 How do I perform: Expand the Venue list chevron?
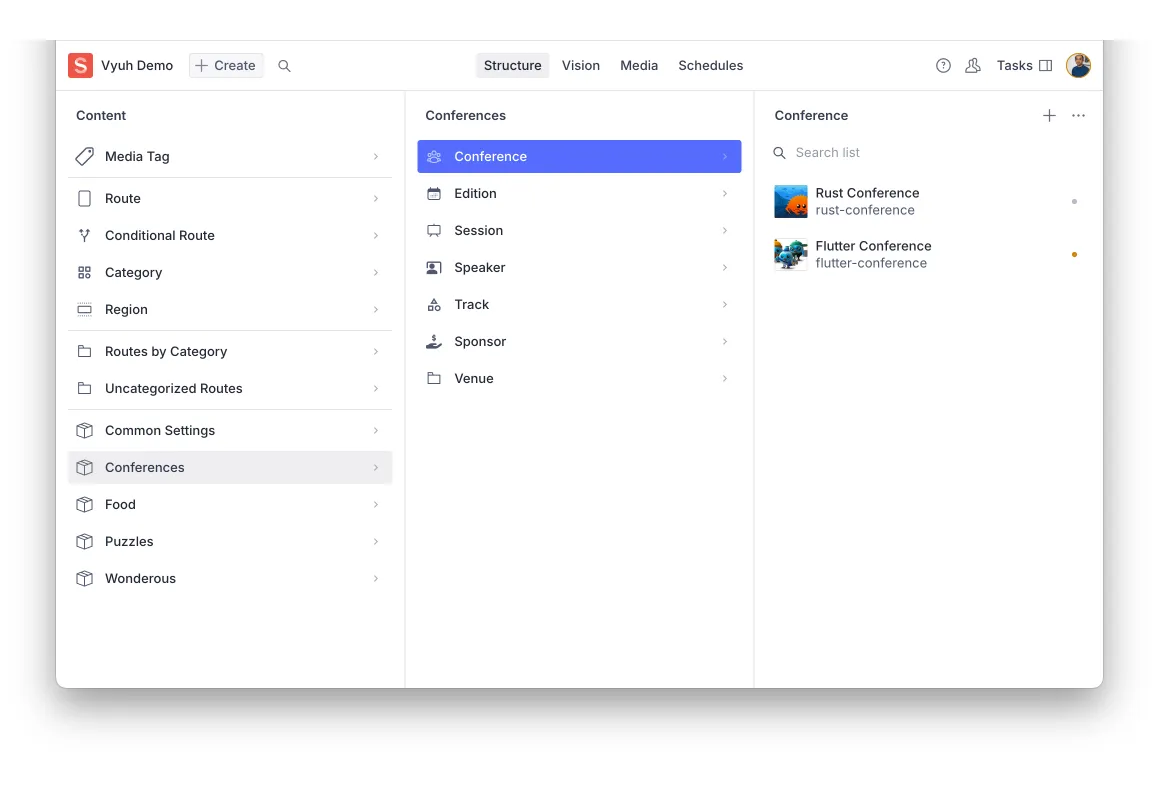pyautogui.click(x=724, y=378)
